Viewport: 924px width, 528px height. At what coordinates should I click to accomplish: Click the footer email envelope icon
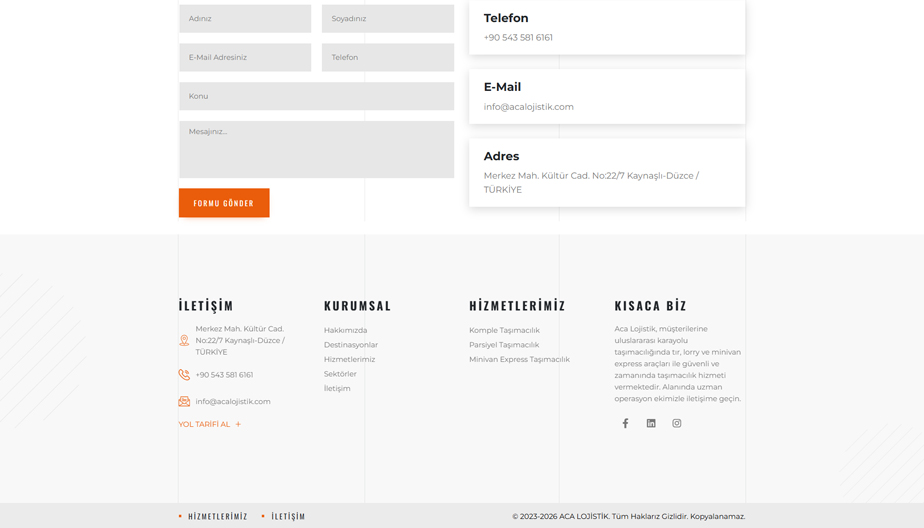coord(184,401)
